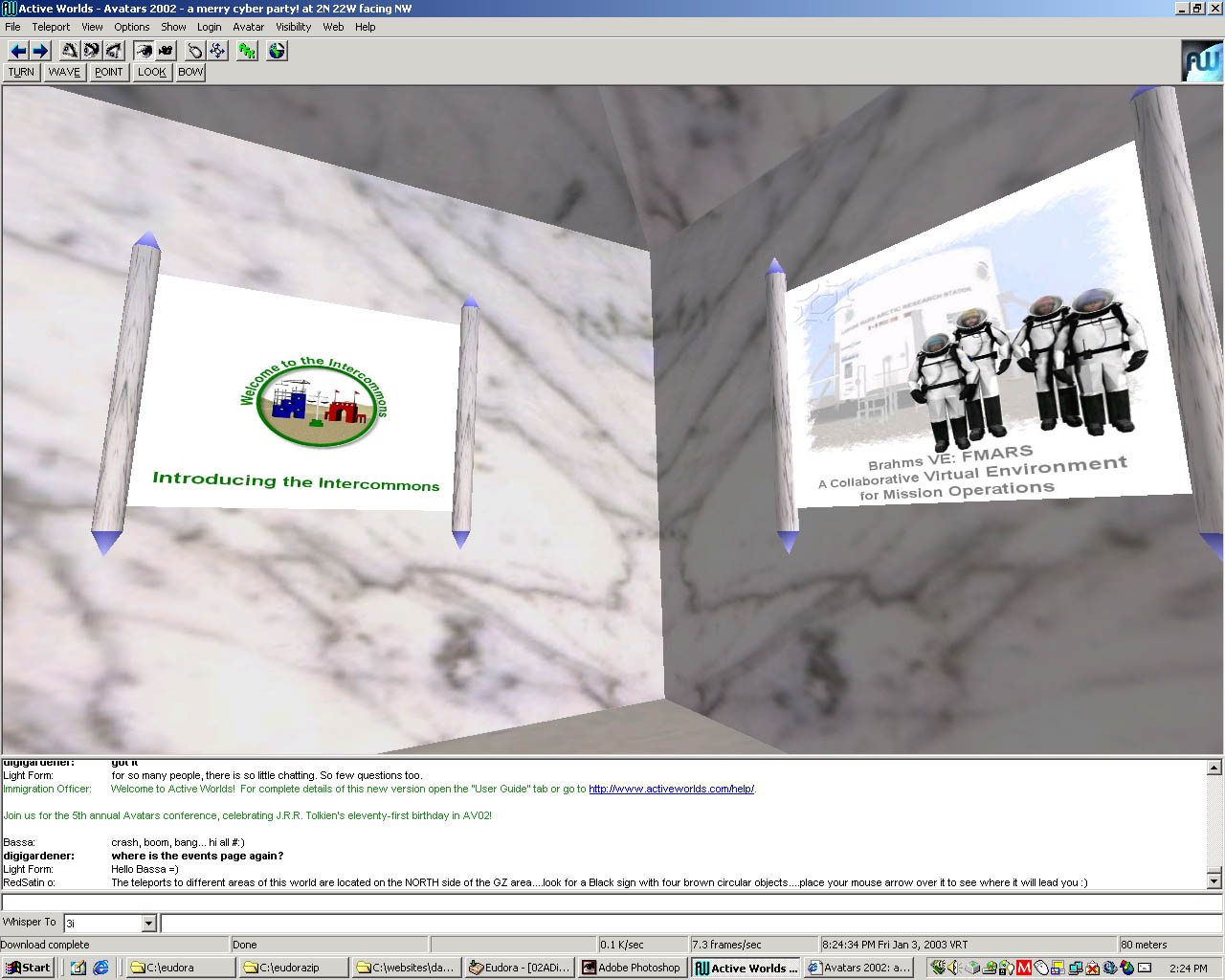
Task: Open the Visibility menu
Action: tap(293, 27)
